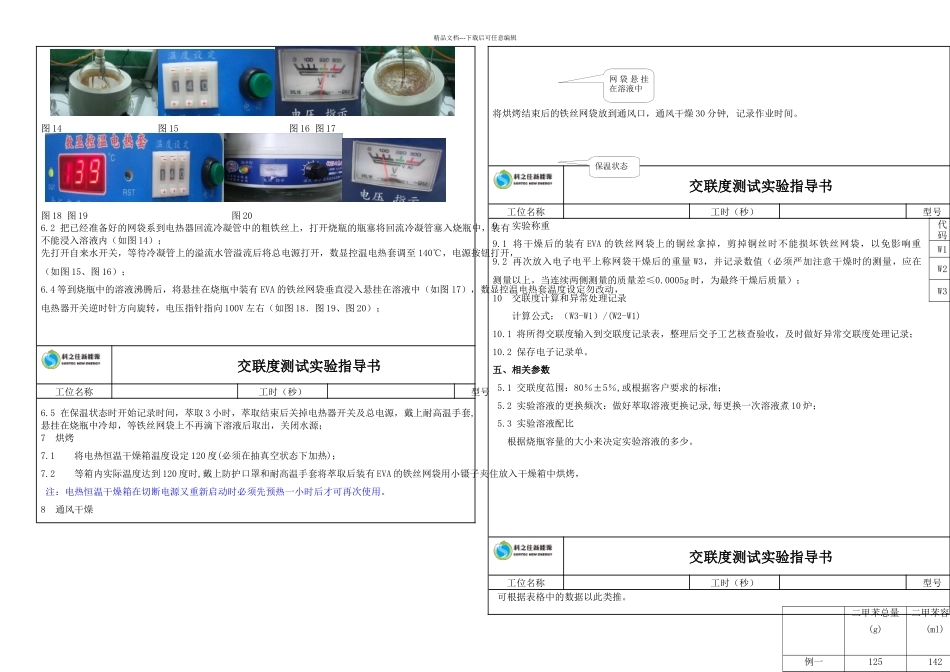
Task: Select the text （如图15、图16）；
Action: 85,271
